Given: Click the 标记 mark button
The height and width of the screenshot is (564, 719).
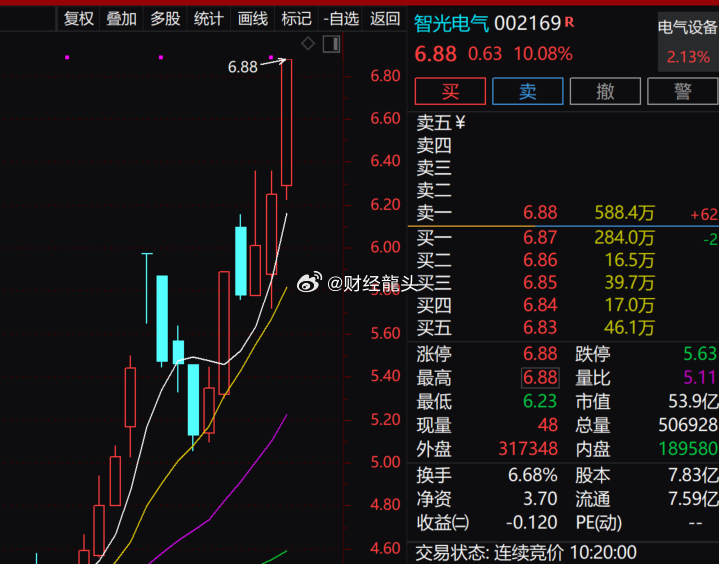Looking at the screenshot, I should [x=296, y=19].
